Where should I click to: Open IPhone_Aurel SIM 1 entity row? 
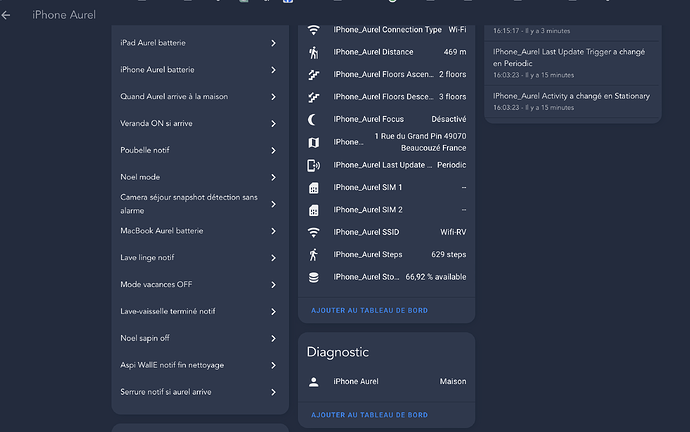click(x=386, y=188)
